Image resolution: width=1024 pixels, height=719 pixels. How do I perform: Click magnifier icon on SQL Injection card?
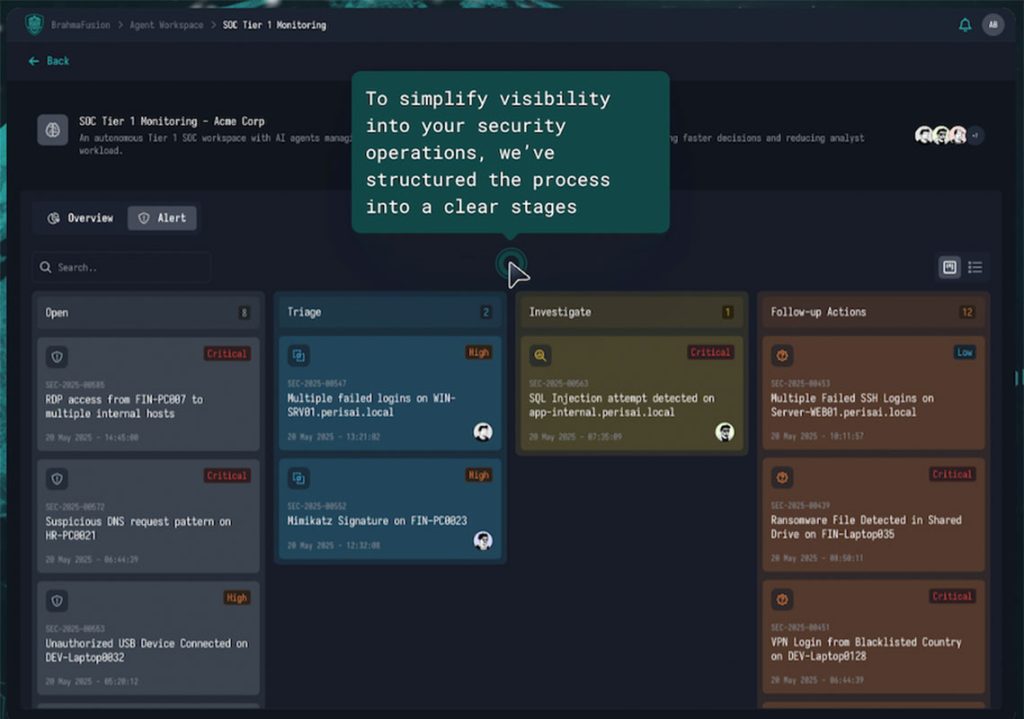(540, 355)
